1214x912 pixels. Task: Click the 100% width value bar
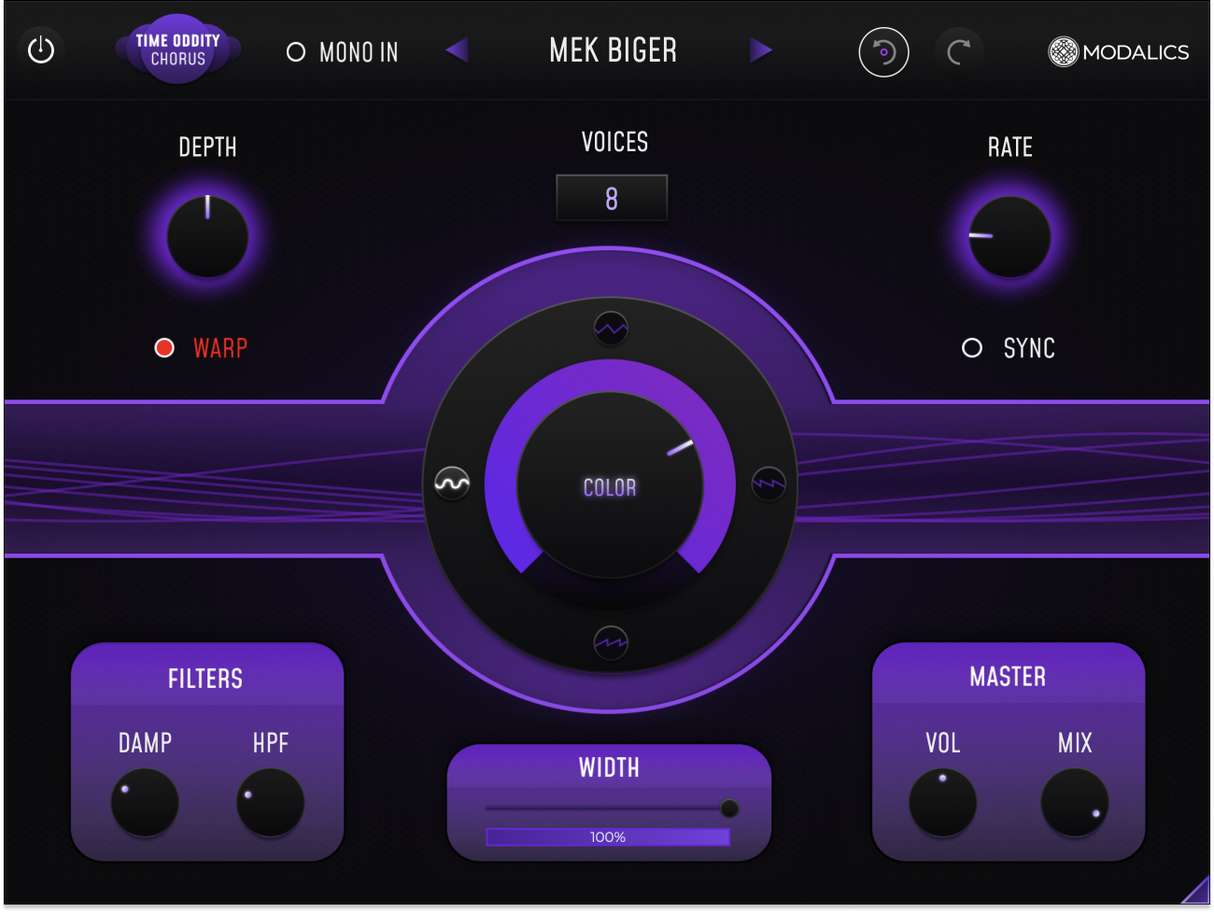[608, 837]
